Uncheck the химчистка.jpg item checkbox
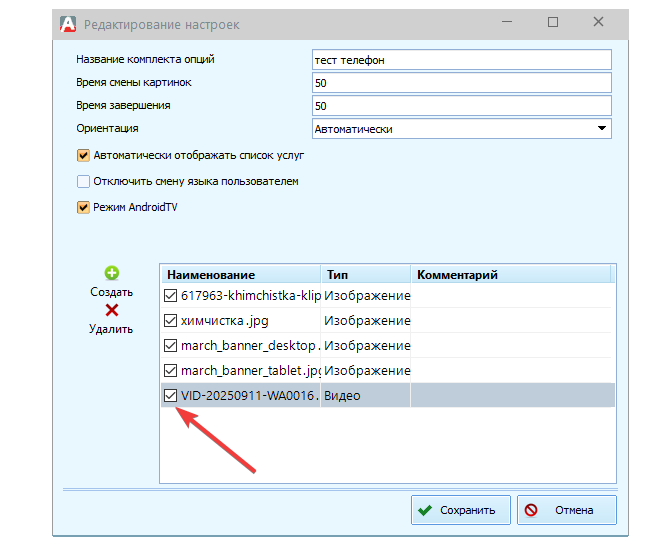The height and width of the screenshot is (551, 666). coord(170,321)
